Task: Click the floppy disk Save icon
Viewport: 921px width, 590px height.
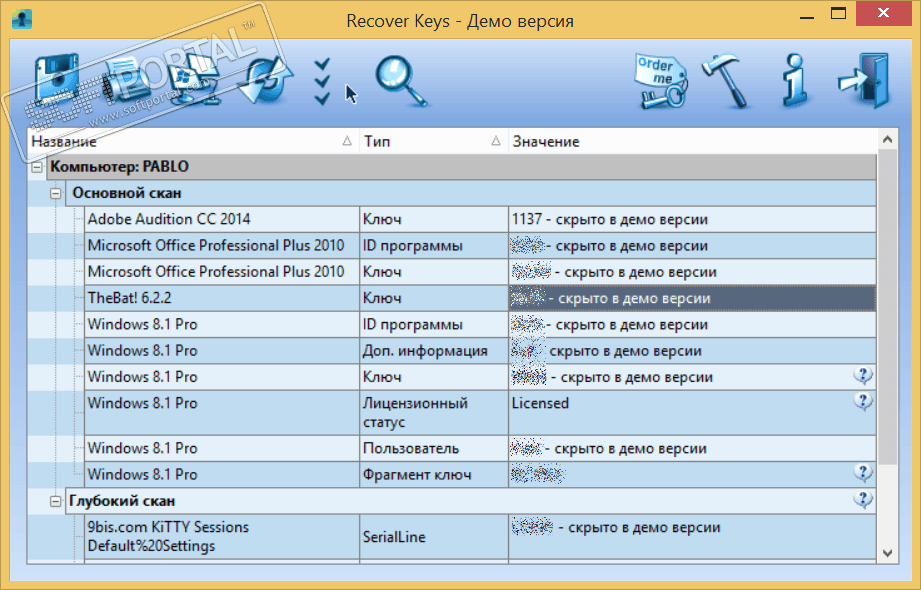Action: pos(56,81)
